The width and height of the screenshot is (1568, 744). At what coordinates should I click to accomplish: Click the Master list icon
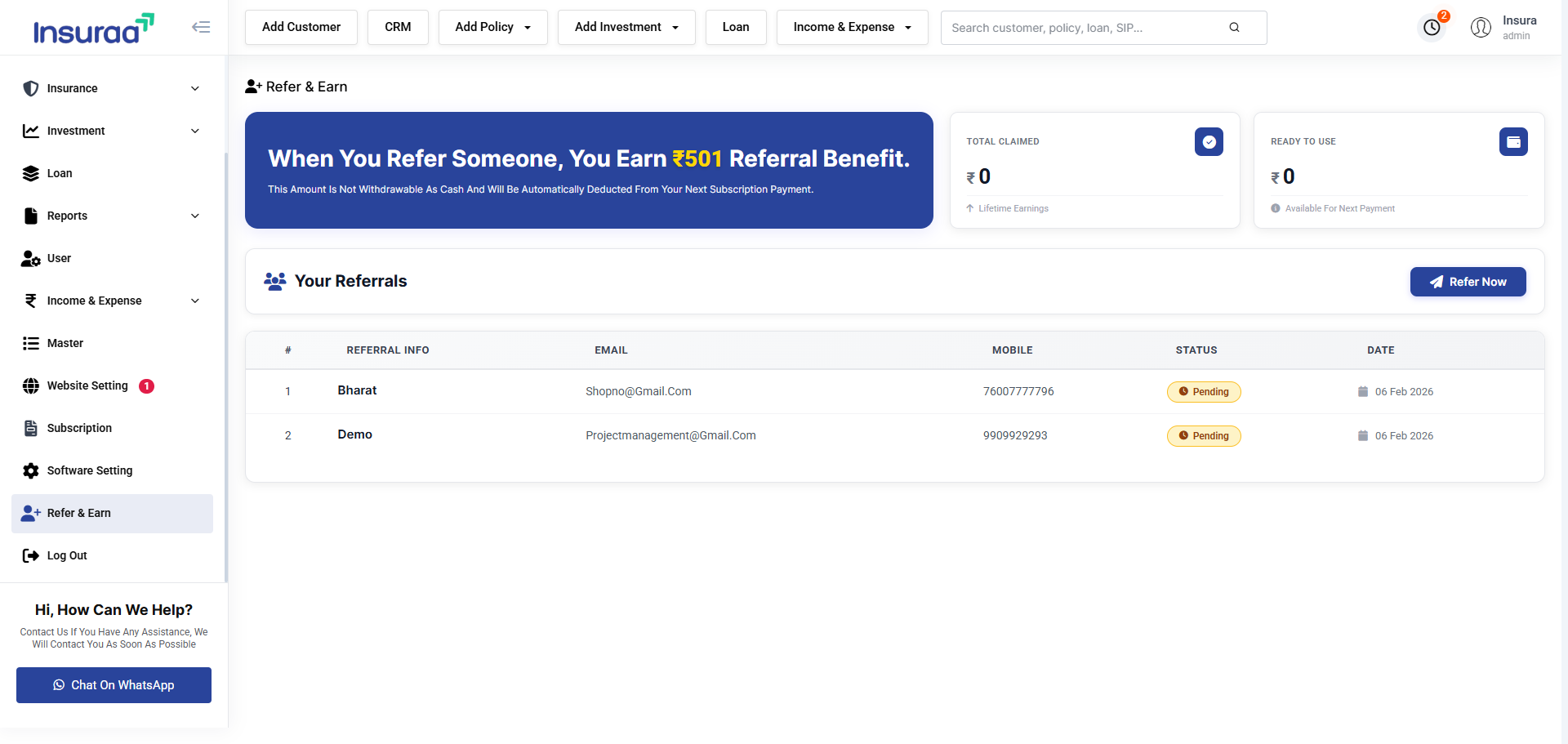point(31,343)
